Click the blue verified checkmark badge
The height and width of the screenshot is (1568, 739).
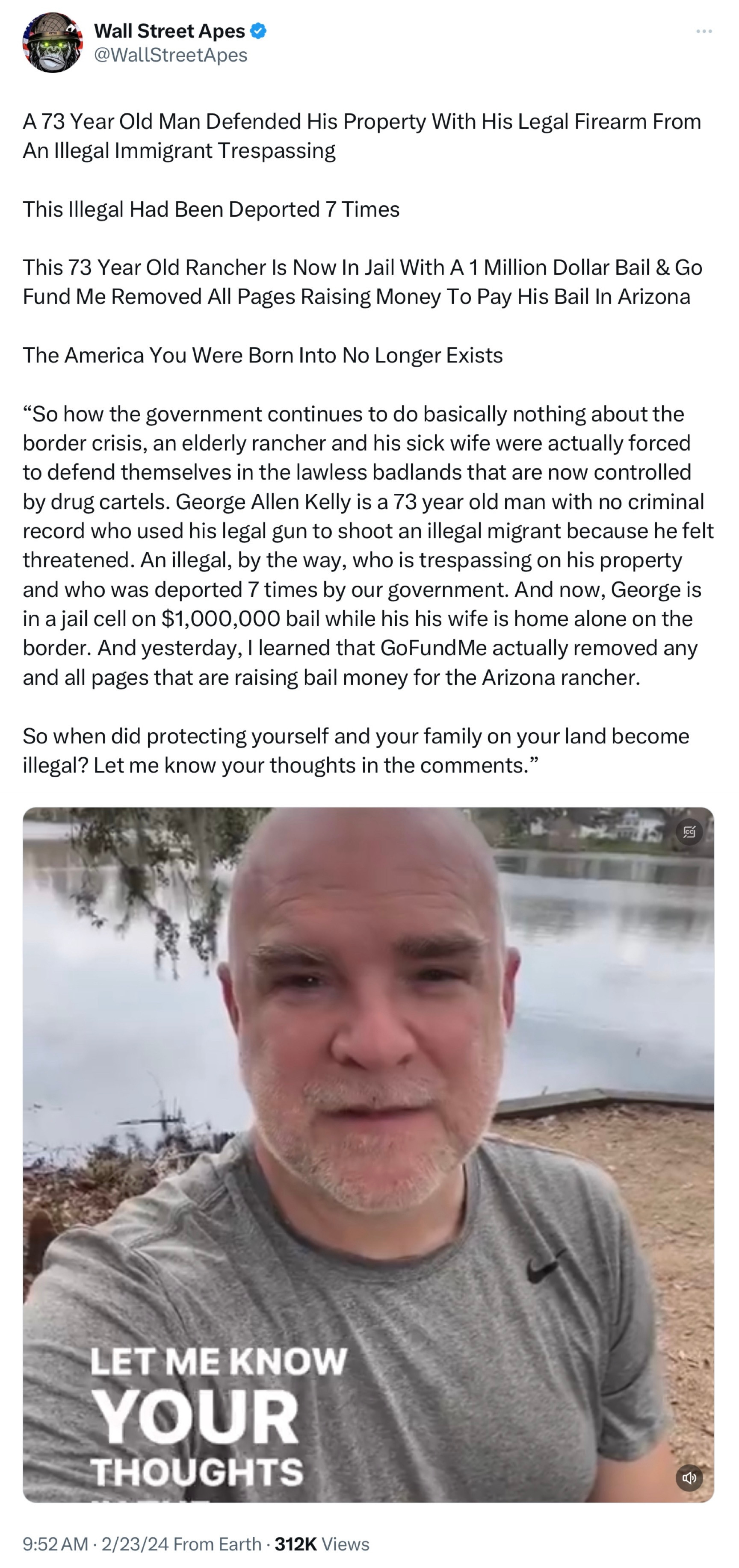tap(258, 30)
